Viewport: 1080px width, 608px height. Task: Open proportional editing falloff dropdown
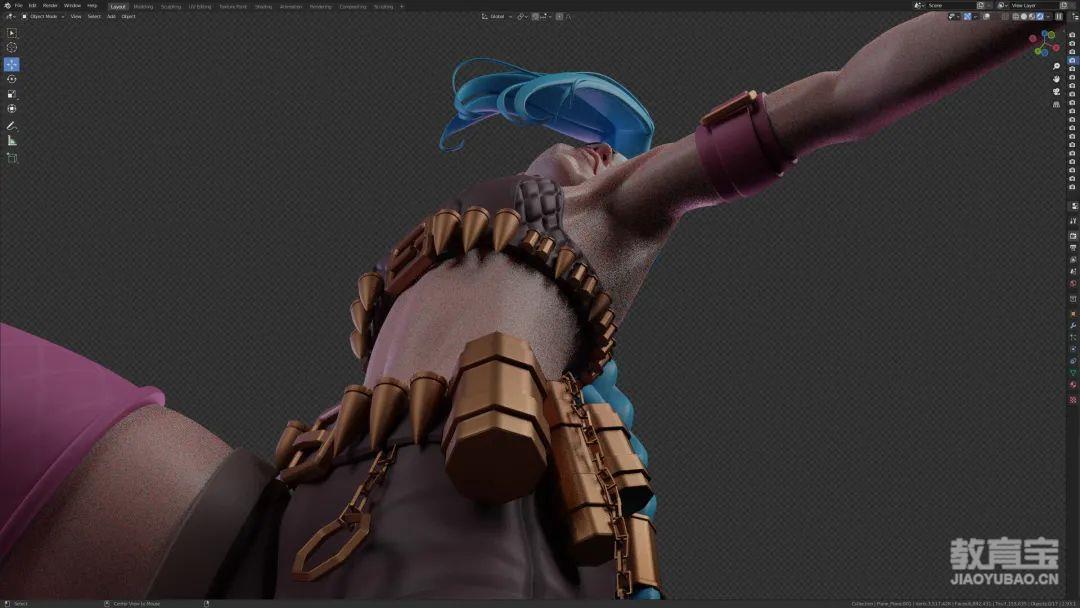[569, 17]
